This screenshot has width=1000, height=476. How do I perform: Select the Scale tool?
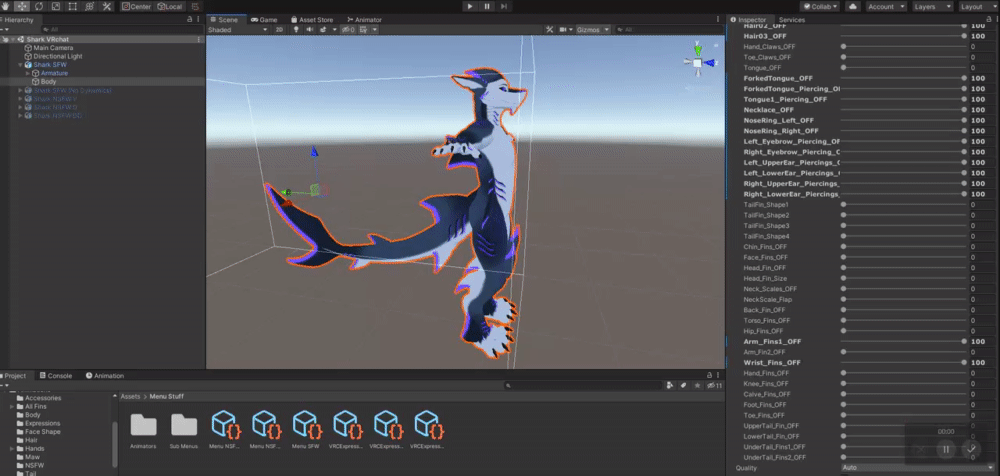click(56, 6)
